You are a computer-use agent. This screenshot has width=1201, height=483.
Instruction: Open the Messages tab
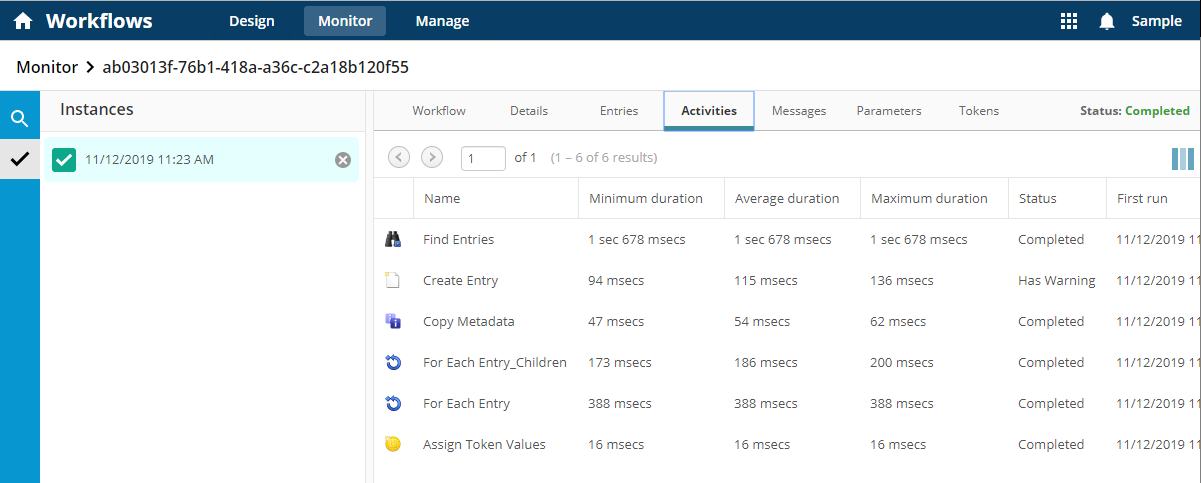pos(799,111)
